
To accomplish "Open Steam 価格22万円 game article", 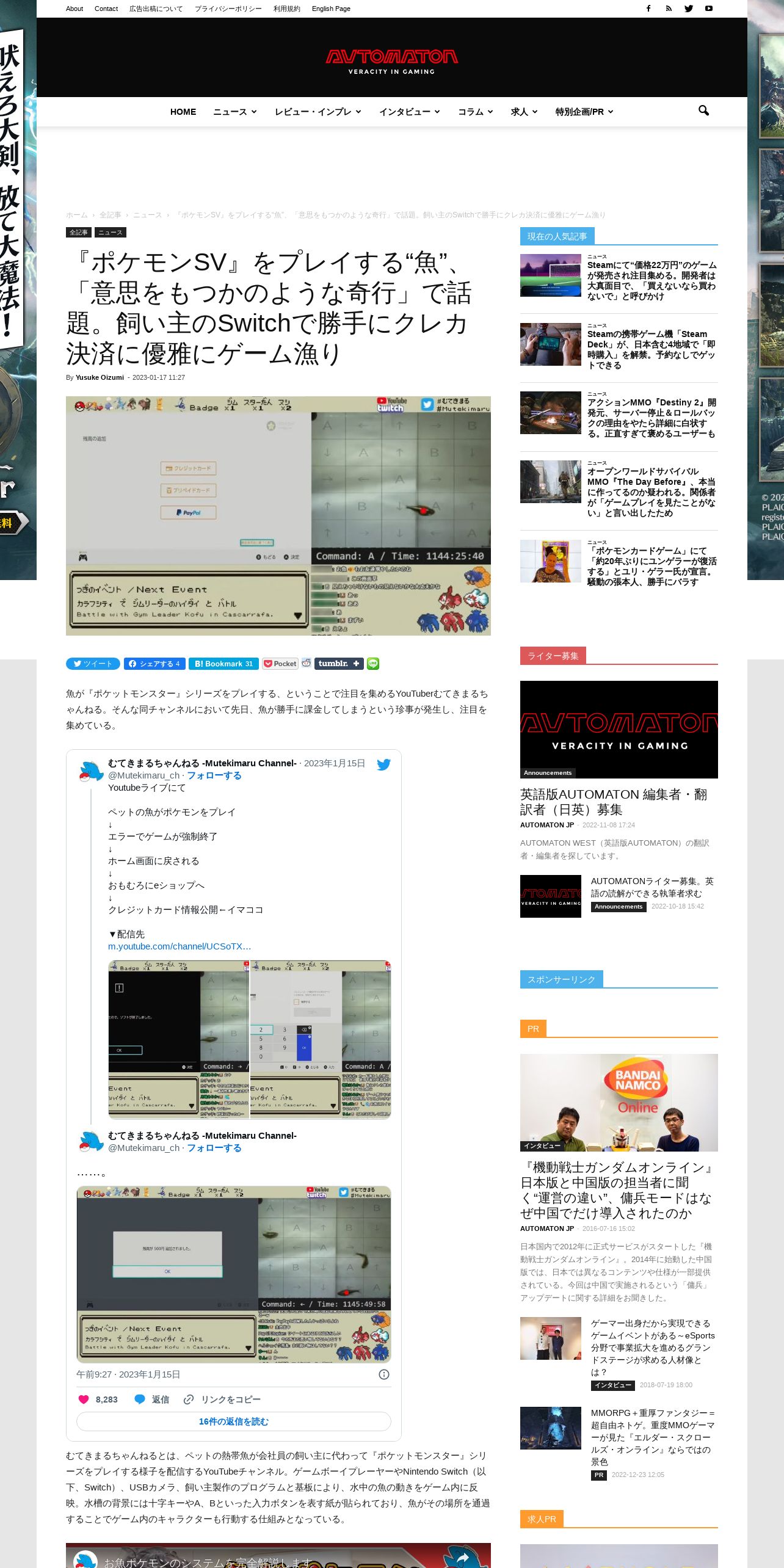I will (x=652, y=281).
